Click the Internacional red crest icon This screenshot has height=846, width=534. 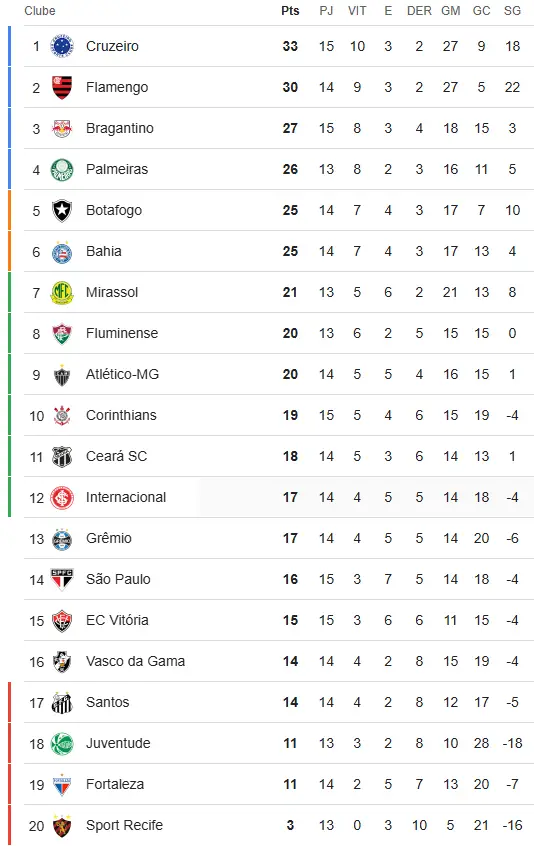click(61, 497)
